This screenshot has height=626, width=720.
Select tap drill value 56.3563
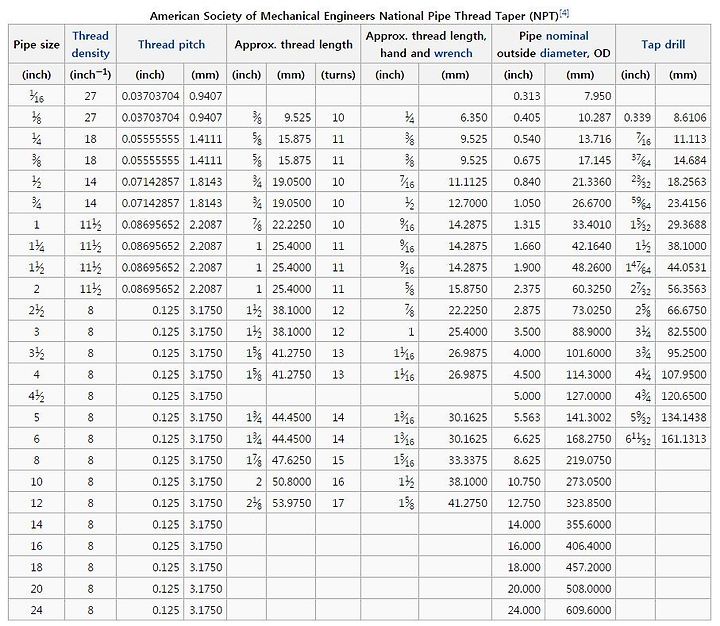coord(686,289)
